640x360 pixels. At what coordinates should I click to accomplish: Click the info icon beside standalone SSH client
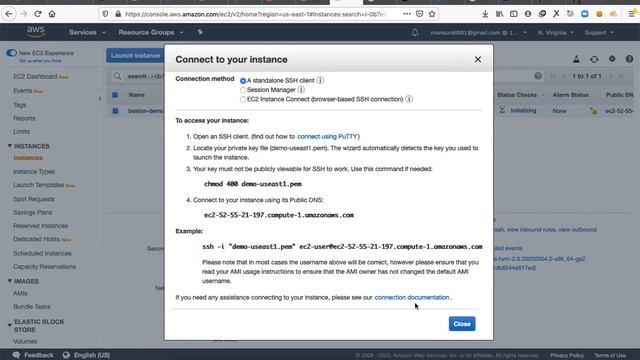(x=320, y=80)
